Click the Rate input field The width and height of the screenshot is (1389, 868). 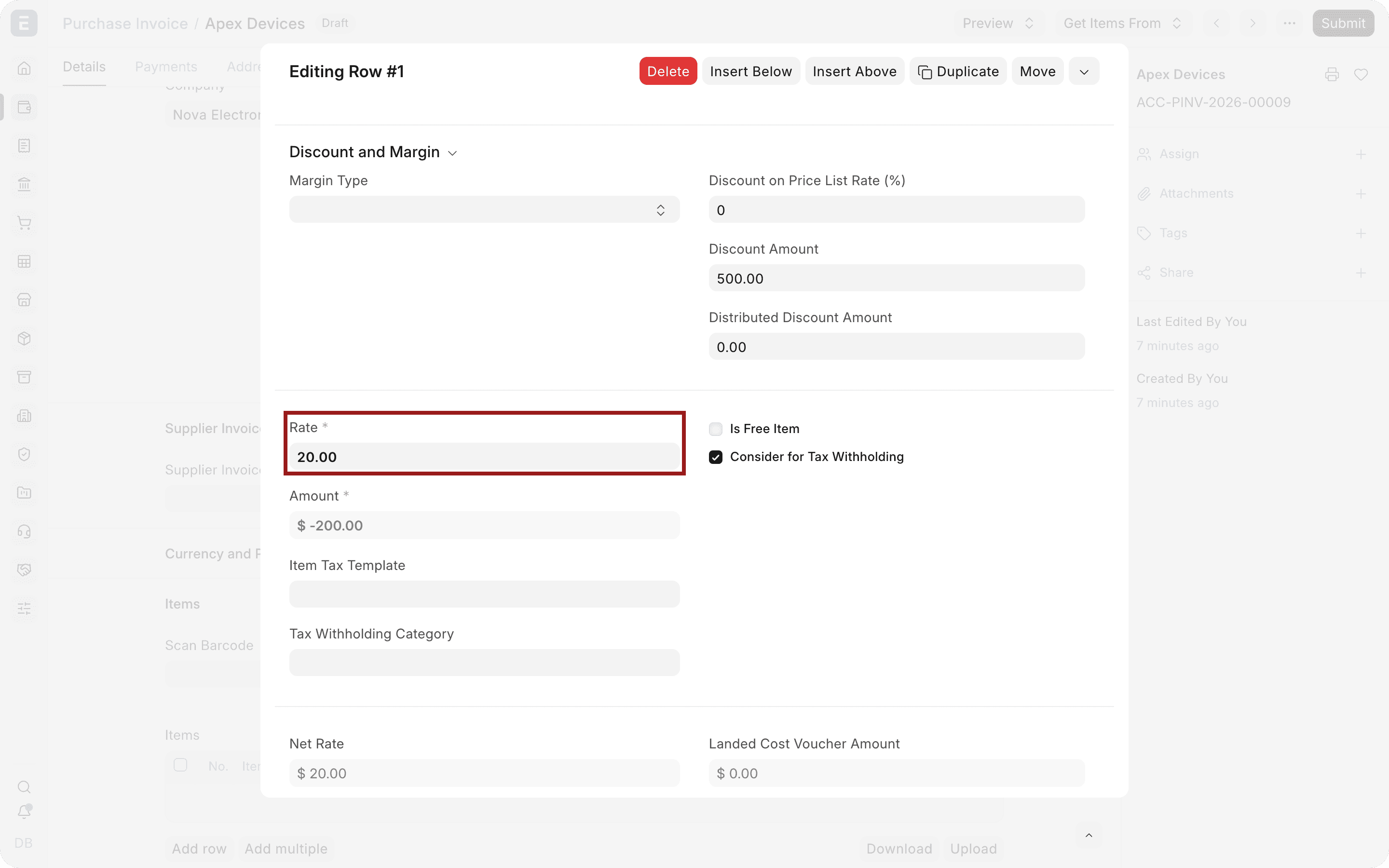(x=484, y=457)
